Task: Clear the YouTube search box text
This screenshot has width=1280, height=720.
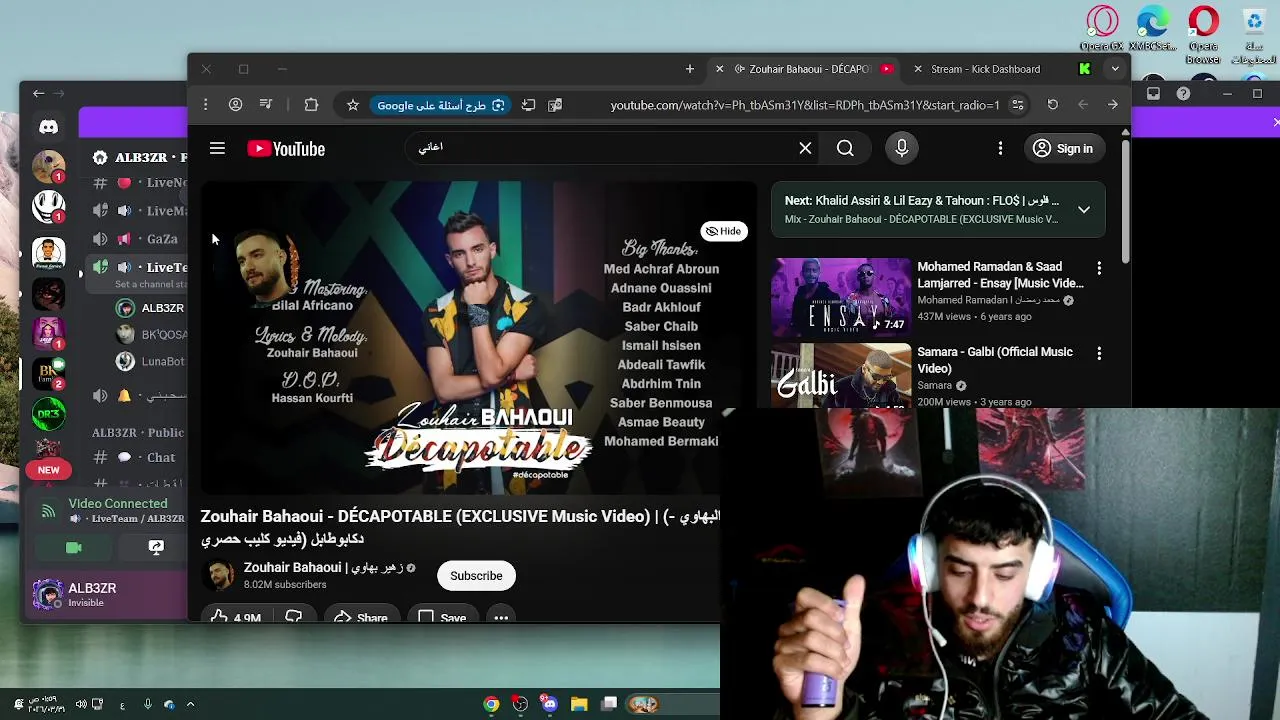Action: [x=805, y=148]
